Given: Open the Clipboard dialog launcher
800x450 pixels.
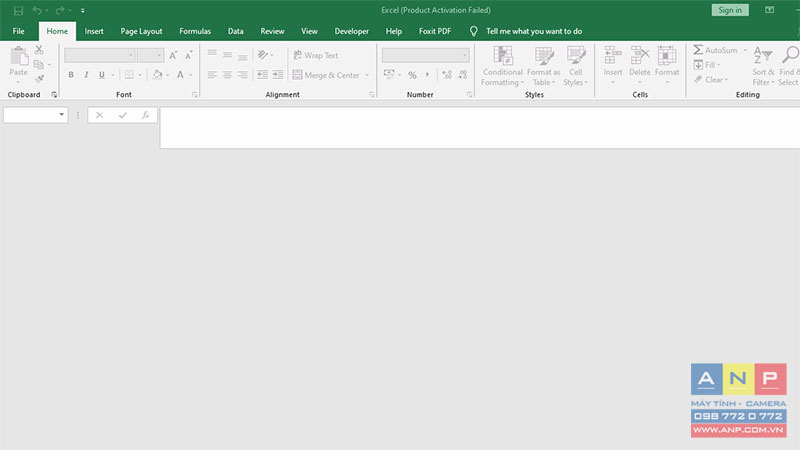Looking at the screenshot, I should click(x=54, y=95).
